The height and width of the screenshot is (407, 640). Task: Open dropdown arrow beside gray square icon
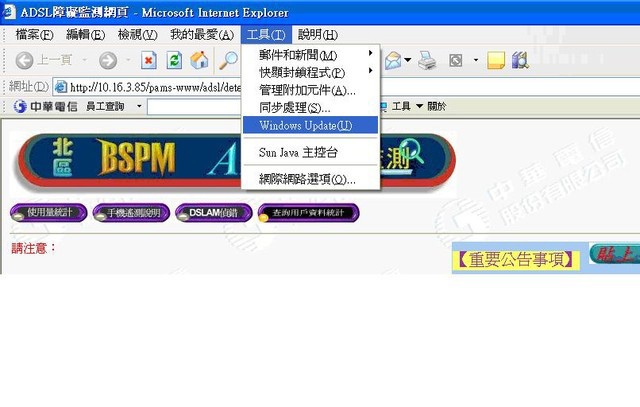point(476,60)
